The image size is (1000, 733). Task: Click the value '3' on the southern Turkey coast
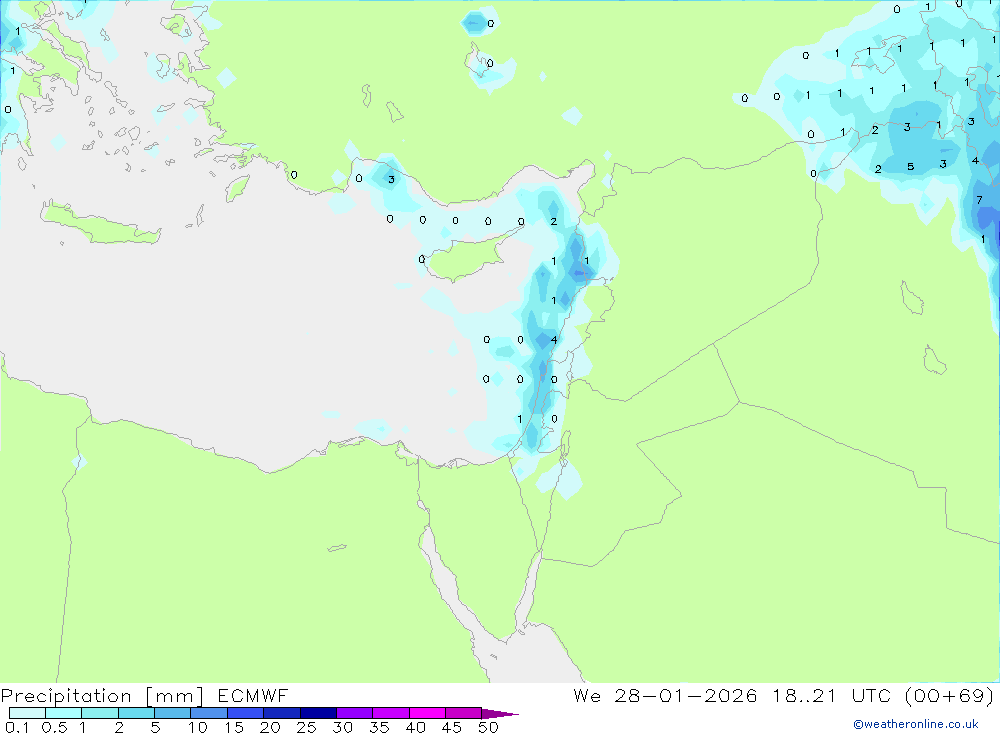[392, 179]
